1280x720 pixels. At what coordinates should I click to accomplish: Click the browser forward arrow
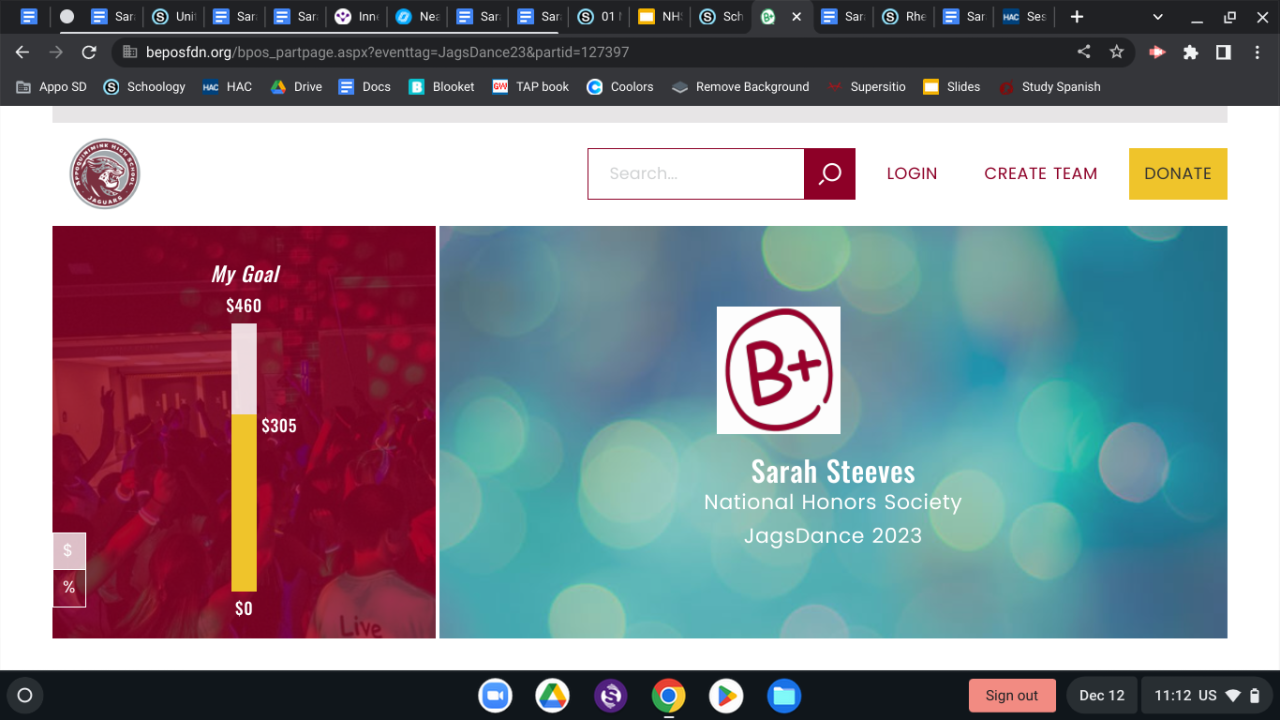coord(56,52)
